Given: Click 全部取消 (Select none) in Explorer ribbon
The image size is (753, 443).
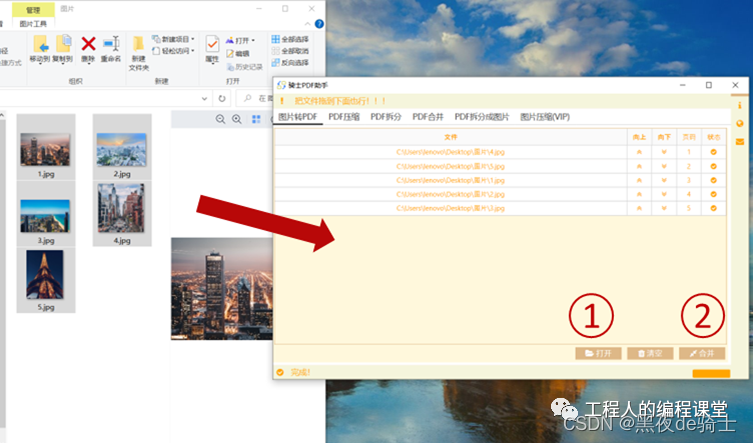Looking at the screenshot, I should coord(290,51).
